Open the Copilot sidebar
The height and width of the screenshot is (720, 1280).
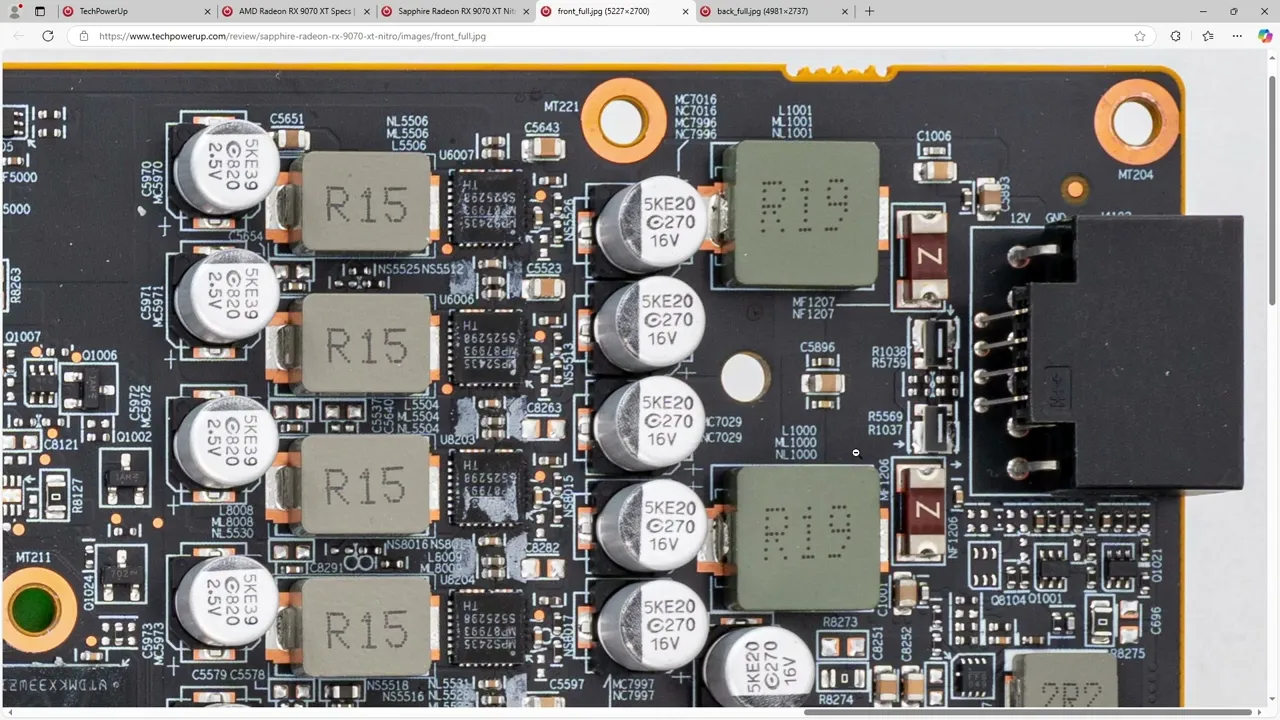[1265, 36]
